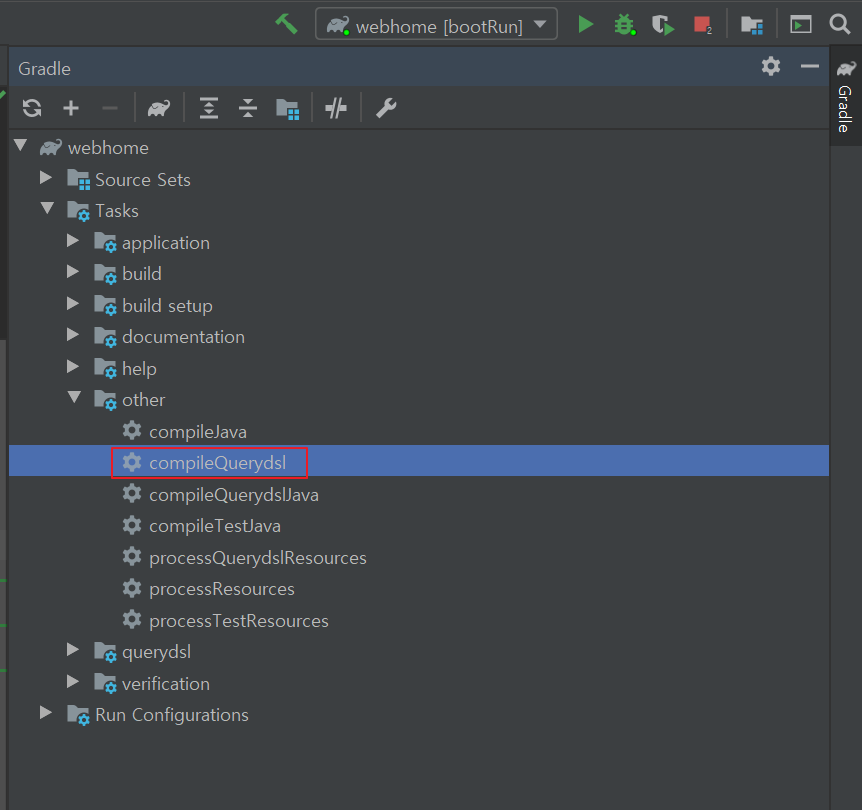862x810 pixels.
Task: Select the compileQuerydslJava task
Action: pyautogui.click(x=234, y=494)
